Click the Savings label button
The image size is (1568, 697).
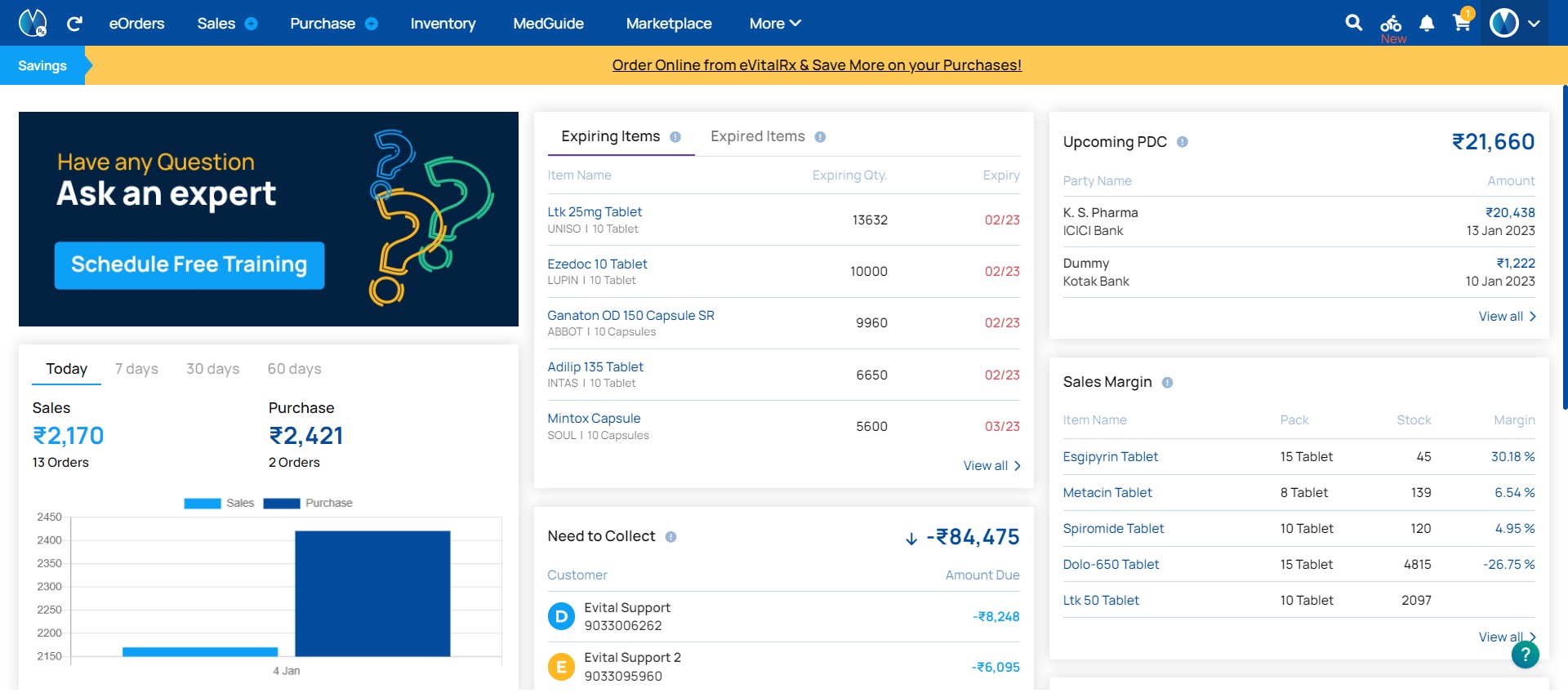(42, 65)
